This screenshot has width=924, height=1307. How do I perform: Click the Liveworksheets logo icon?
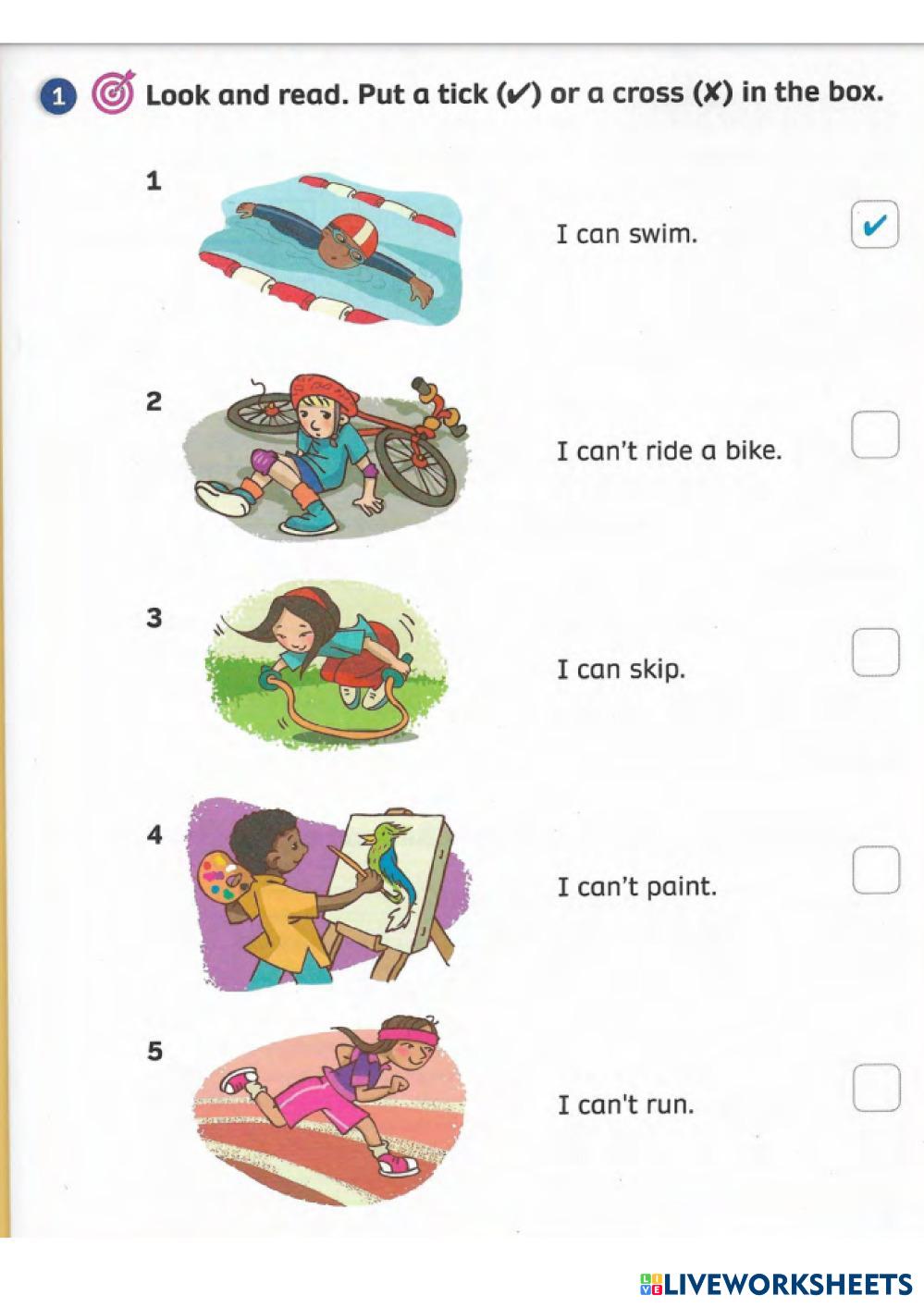(x=651, y=1283)
